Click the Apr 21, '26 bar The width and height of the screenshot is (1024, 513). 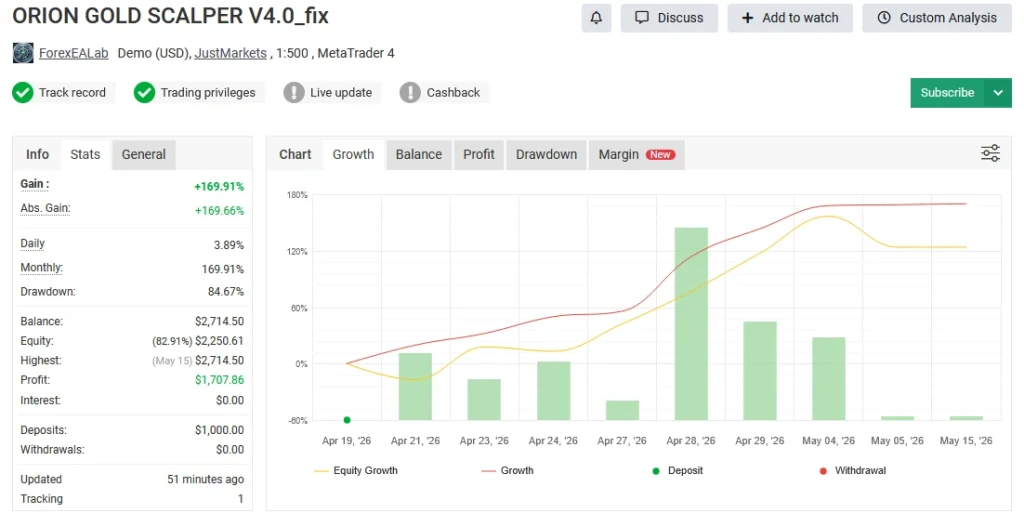click(415, 386)
